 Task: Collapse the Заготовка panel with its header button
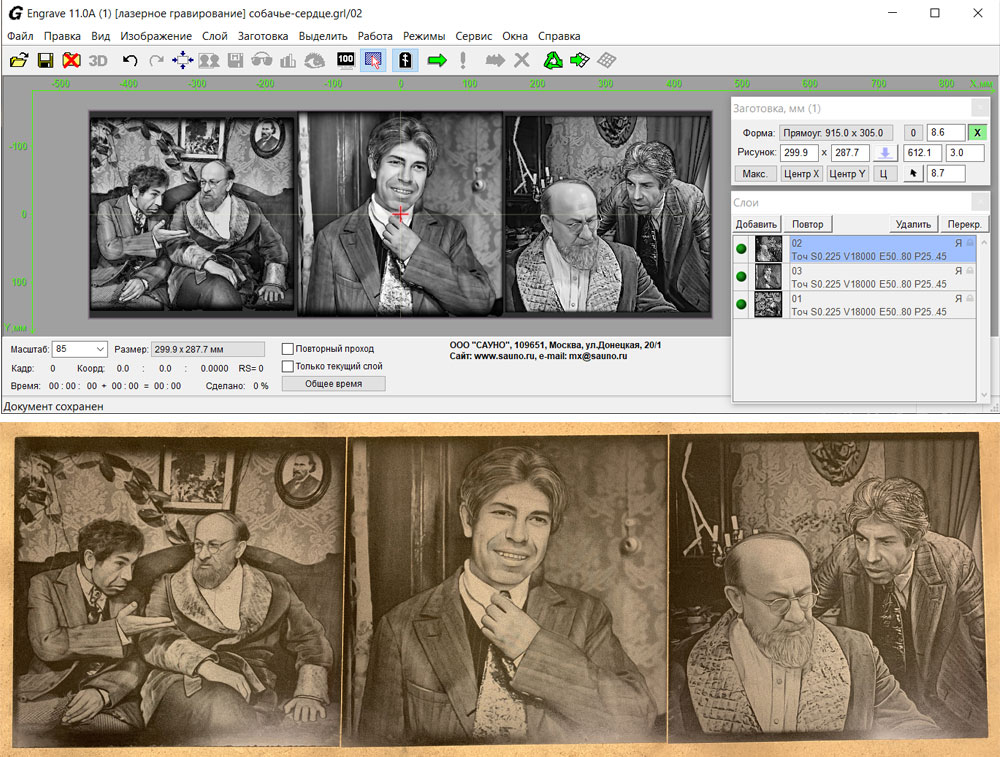pos(980,108)
